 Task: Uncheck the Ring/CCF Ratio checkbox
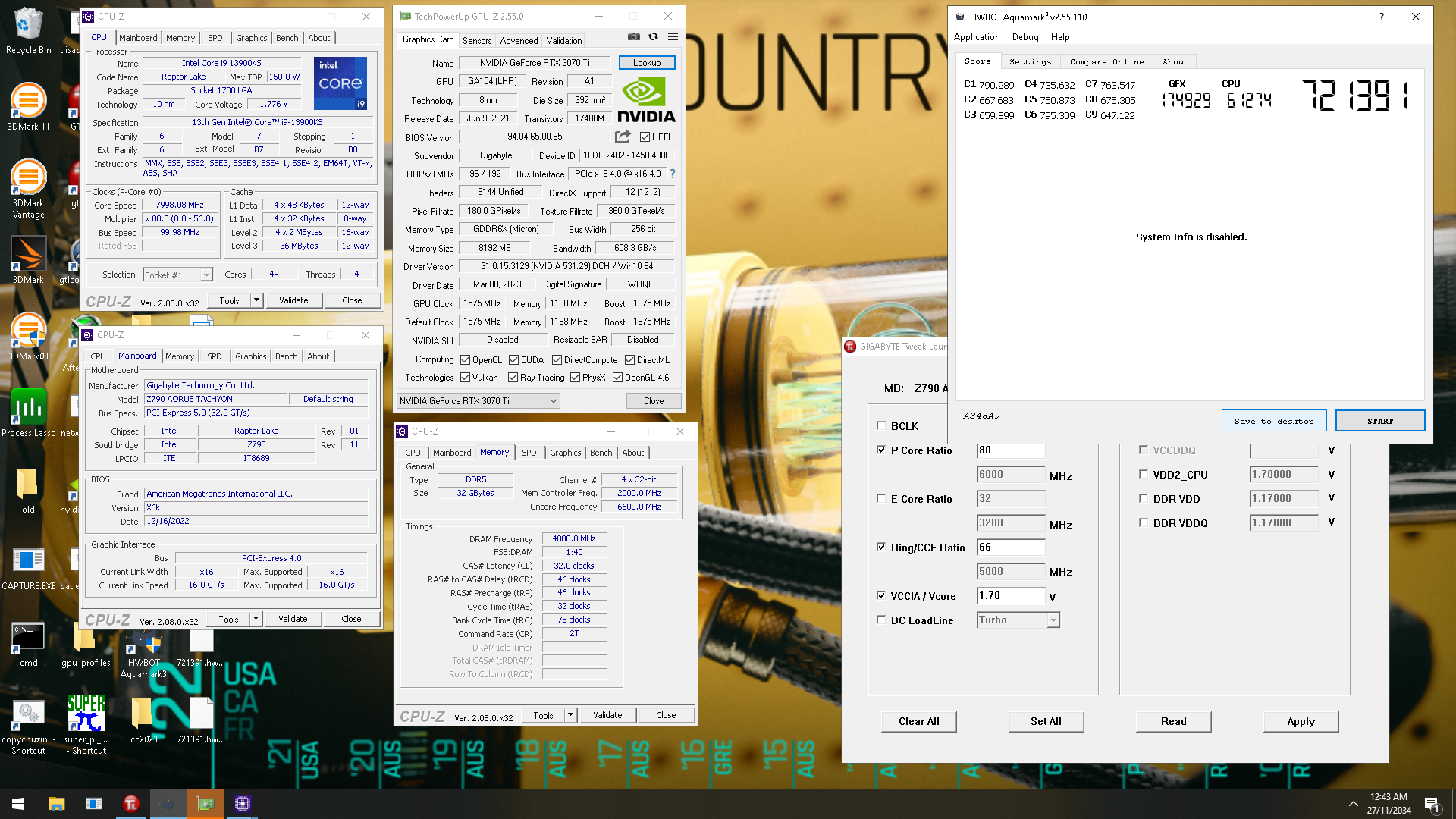click(881, 547)
